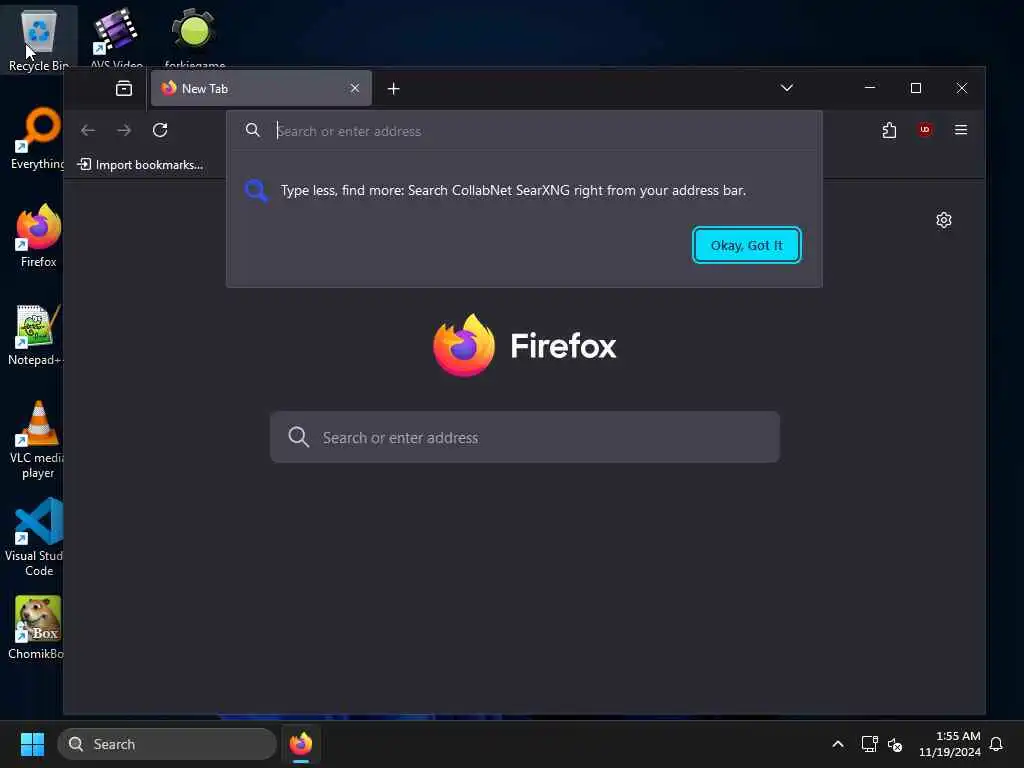The height and width of the screenshot is (768, 1024).
Task: Click the taskbar Search box
Action: [x=167, y=744]
